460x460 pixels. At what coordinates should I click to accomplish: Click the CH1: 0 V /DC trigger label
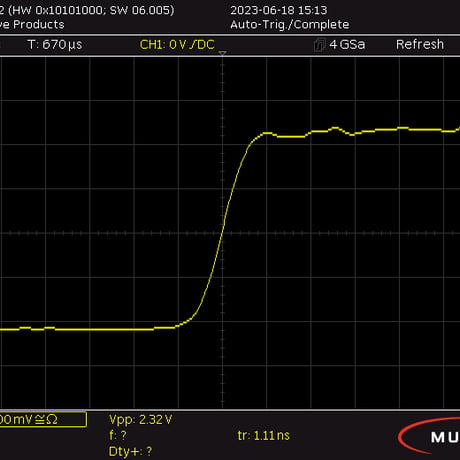[x=177, y=45]
